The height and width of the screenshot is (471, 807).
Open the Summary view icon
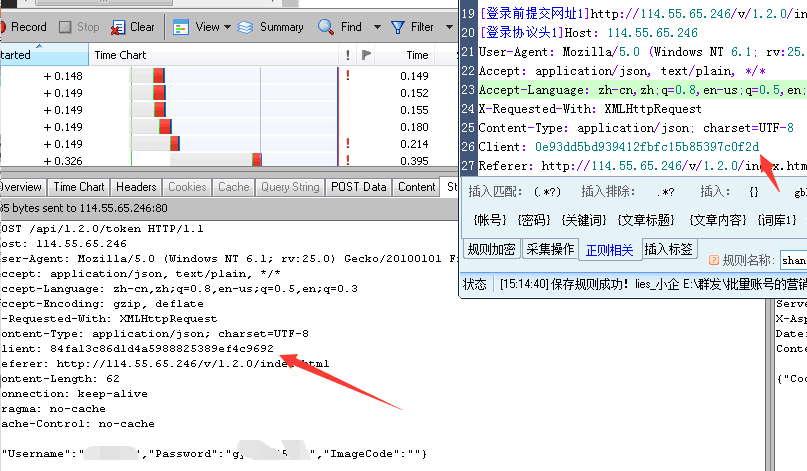pos(246,27)
